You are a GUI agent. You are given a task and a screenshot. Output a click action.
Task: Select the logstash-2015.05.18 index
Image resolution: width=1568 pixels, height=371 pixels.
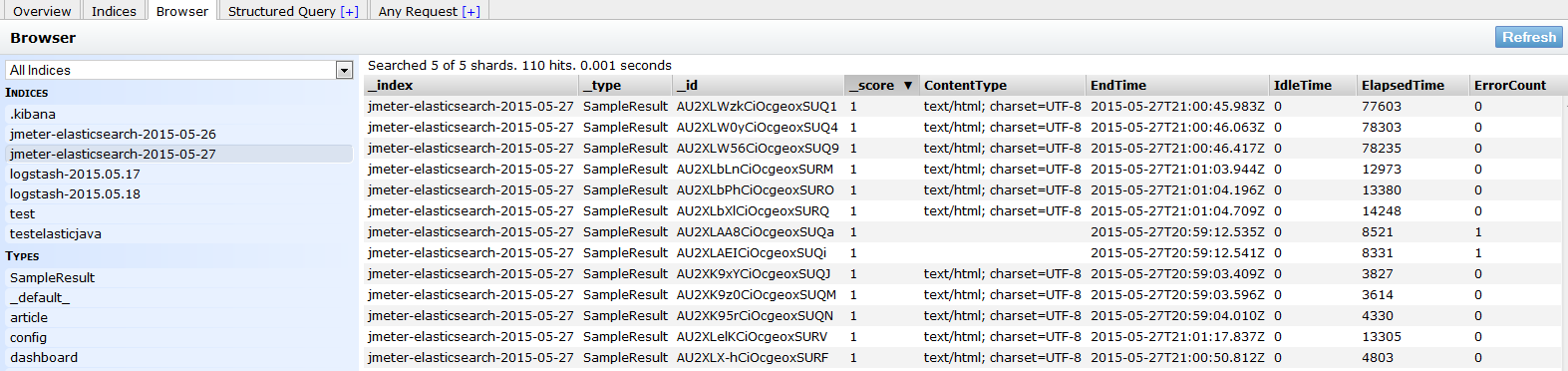click(179, 193)
